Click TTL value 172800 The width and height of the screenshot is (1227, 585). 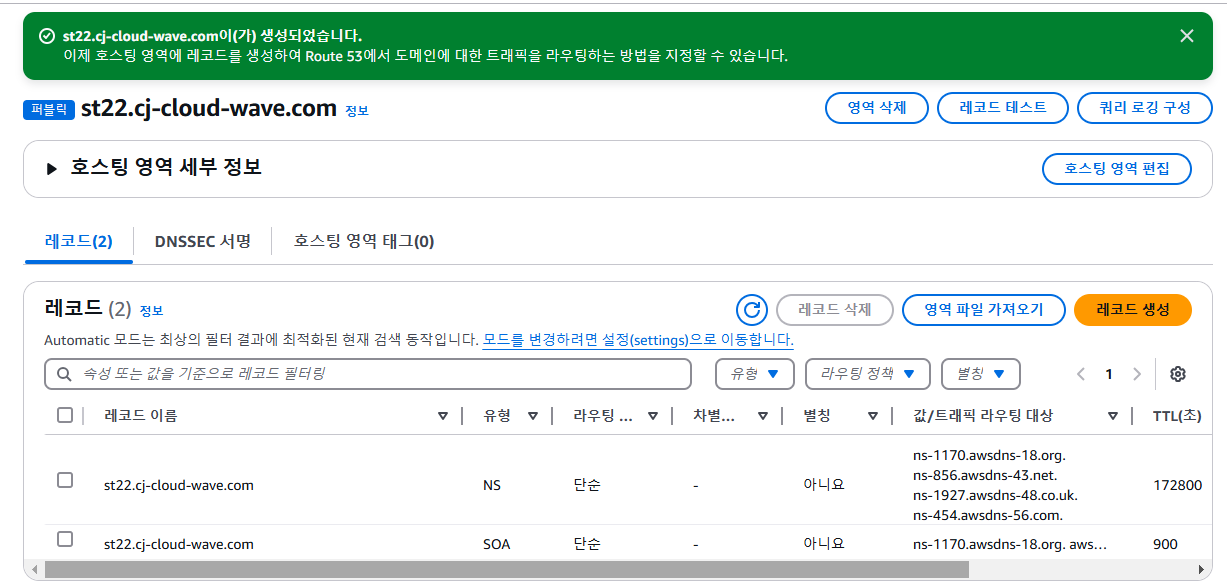click(x=1177, y=485)
